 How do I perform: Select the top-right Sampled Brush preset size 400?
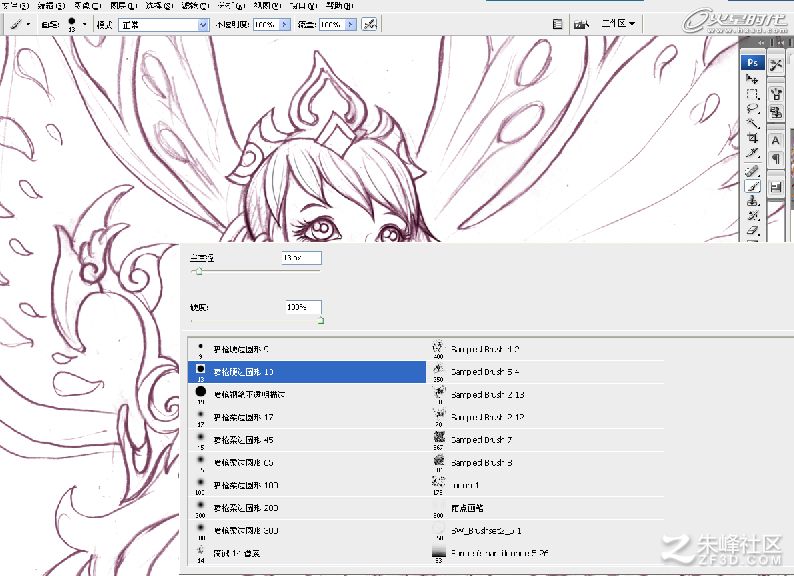click(x=546, y=350)
